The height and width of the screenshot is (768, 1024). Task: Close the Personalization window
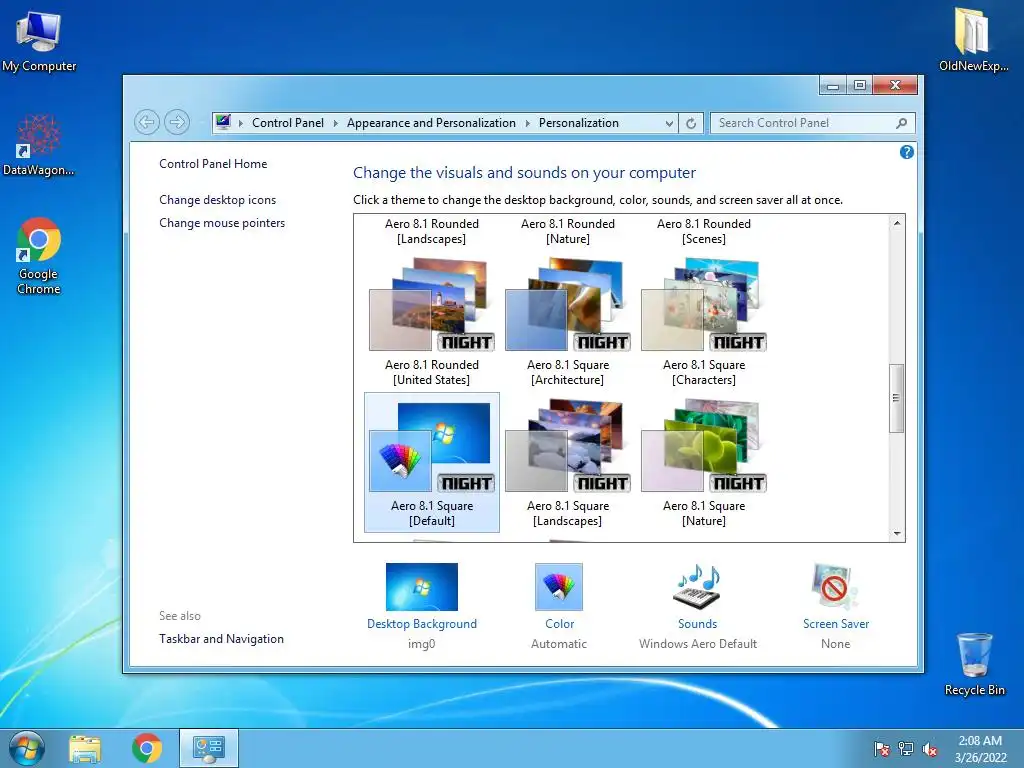tap(895, 86)
